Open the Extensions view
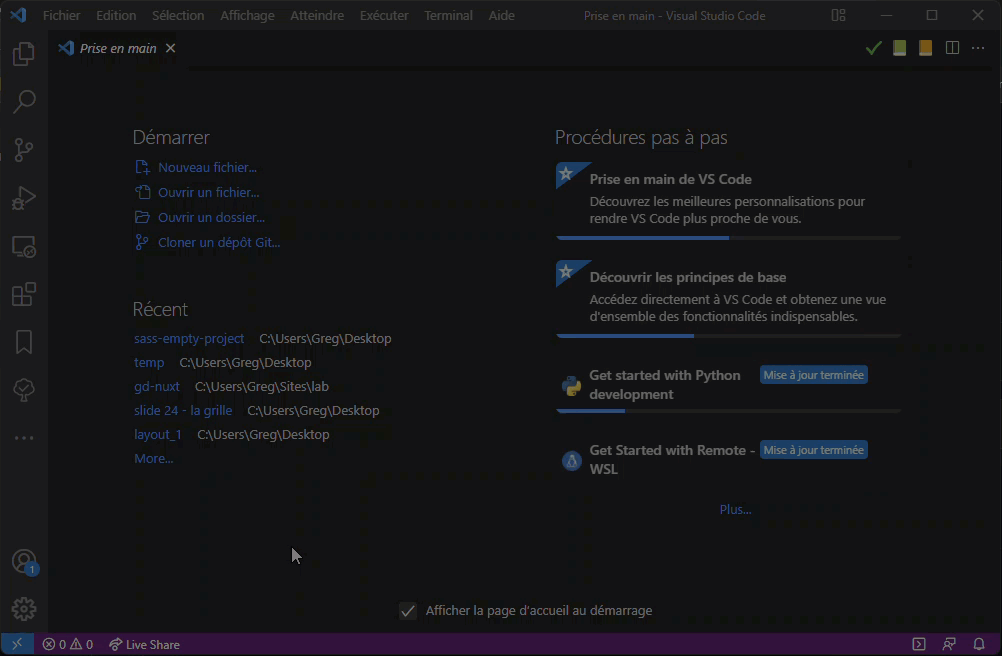The width and height of the screenshot is (1002, 656). click(24, 294)
